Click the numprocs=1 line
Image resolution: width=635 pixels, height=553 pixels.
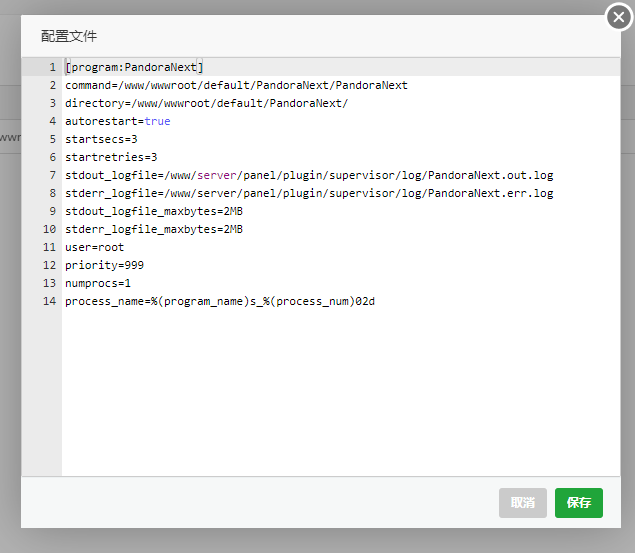(x=98, y=283)
